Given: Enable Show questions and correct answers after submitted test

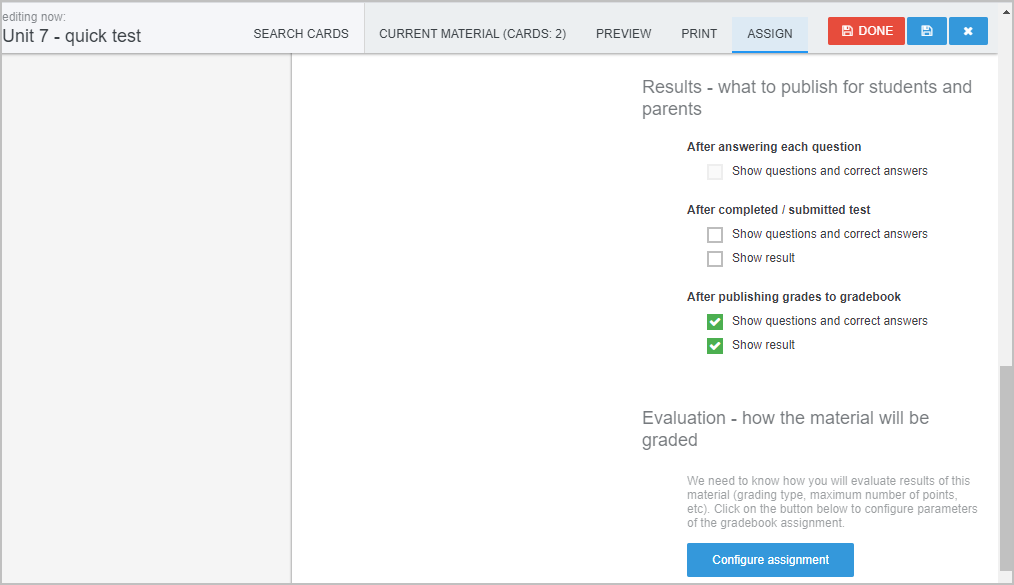Looking at the screenshot, I should (715, 234).
